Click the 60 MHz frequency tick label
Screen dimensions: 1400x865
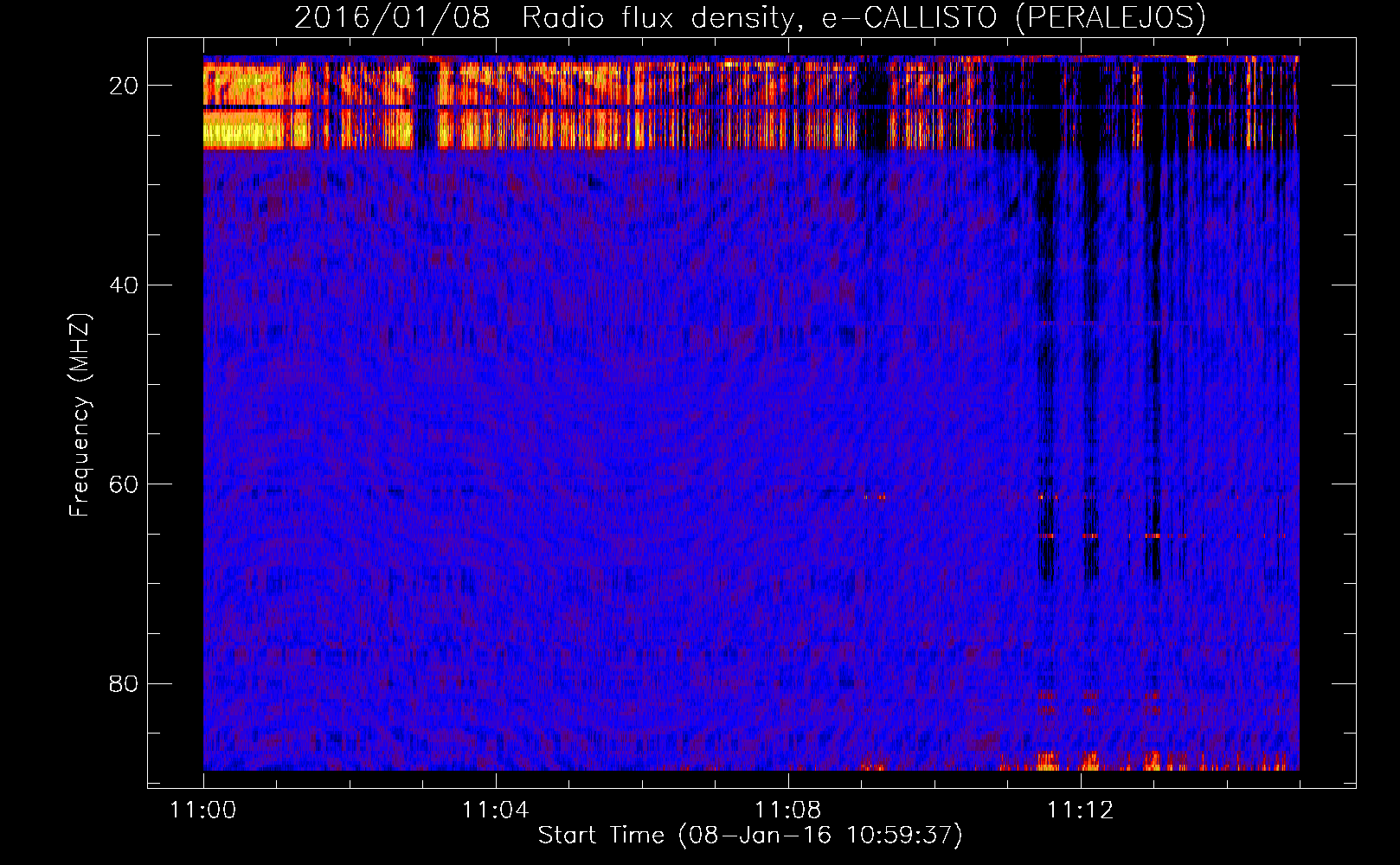pyautogui.click(x=124, y=484)
